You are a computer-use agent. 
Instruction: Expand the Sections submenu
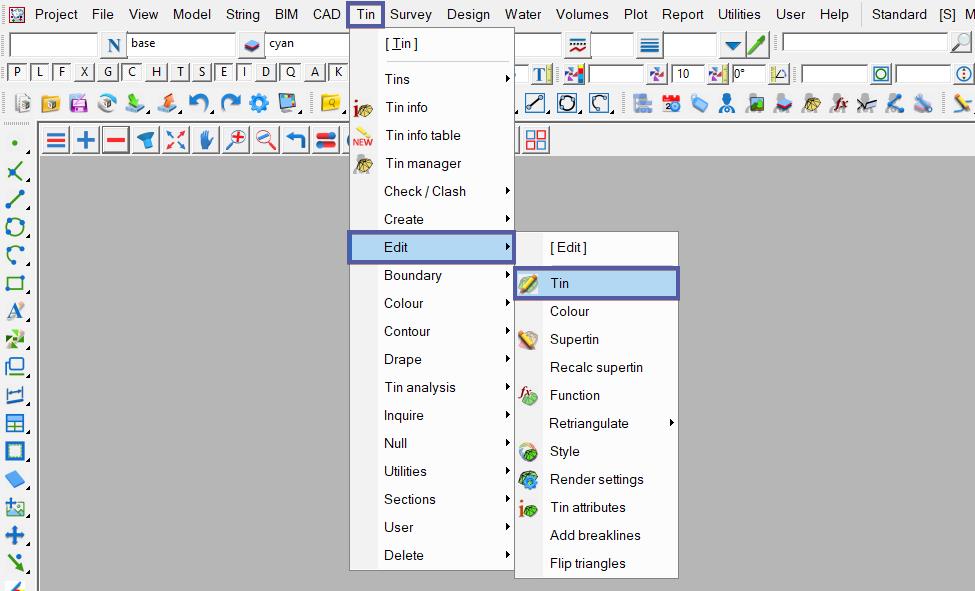click(432, 499)
